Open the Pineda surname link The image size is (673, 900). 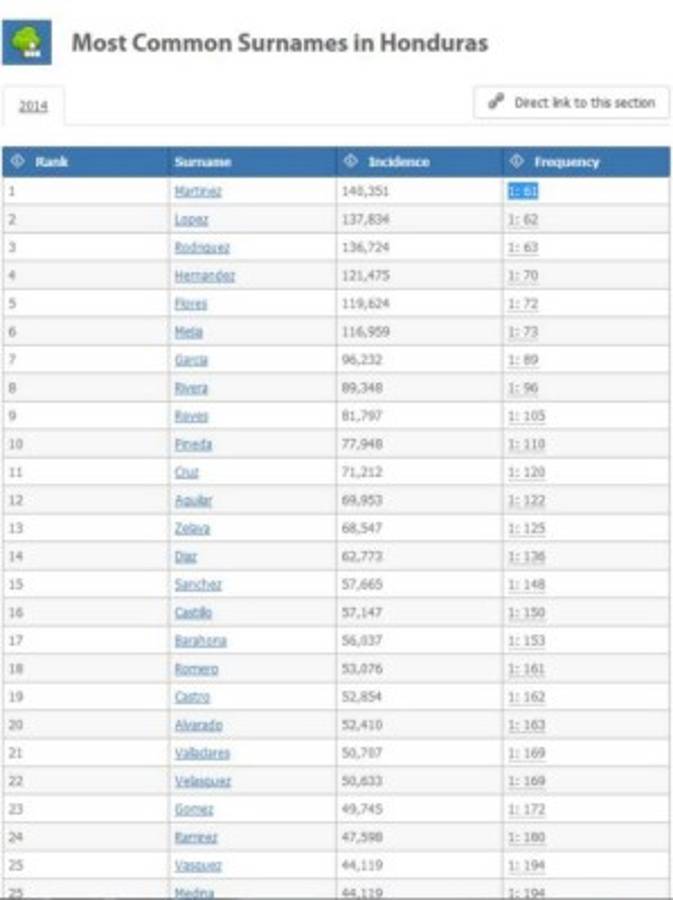pyautogui.click(x=193, y=443)
